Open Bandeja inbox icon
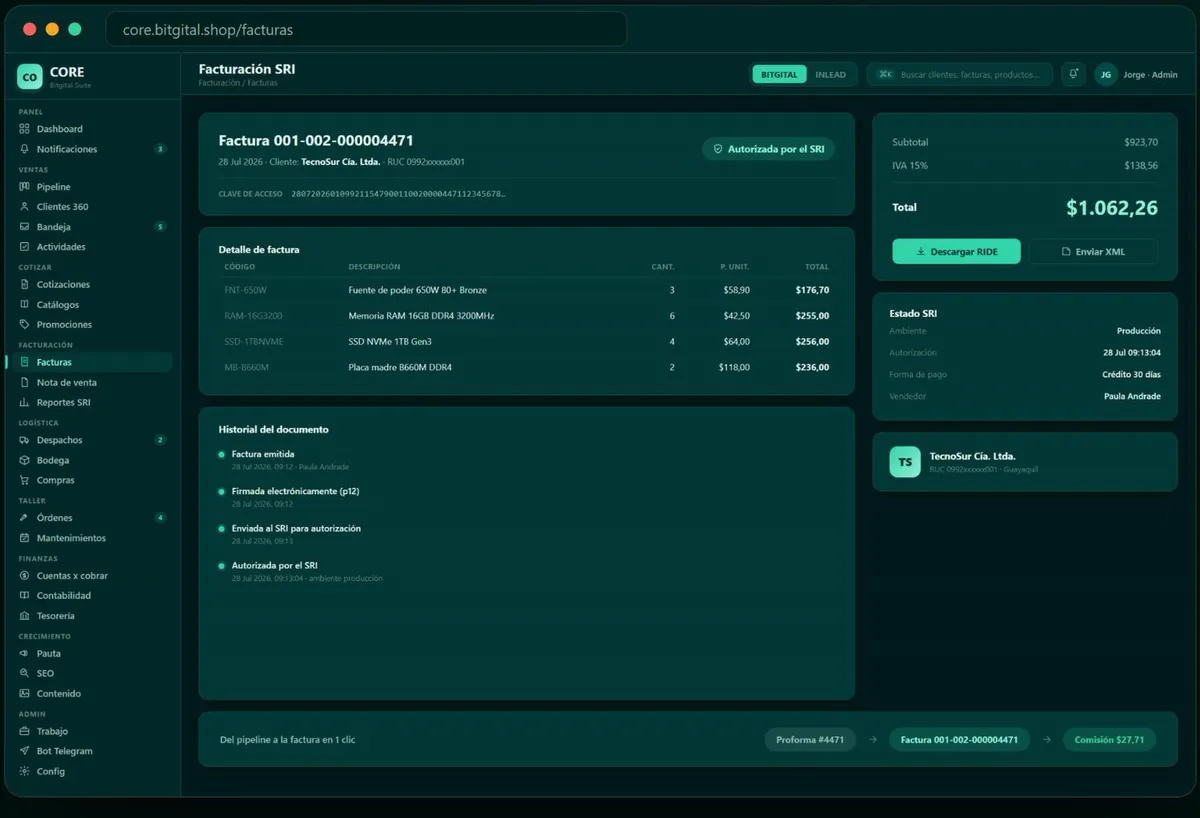1200x818 pixels. tap(25, 227)
